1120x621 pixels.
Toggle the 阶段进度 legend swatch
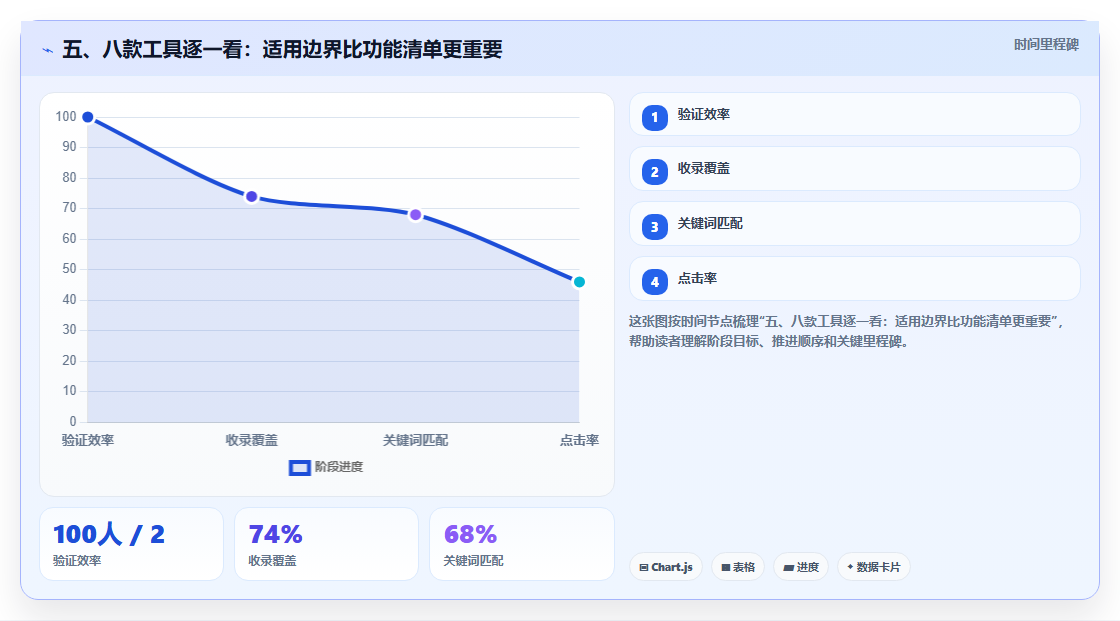click(x=299, y=468)
